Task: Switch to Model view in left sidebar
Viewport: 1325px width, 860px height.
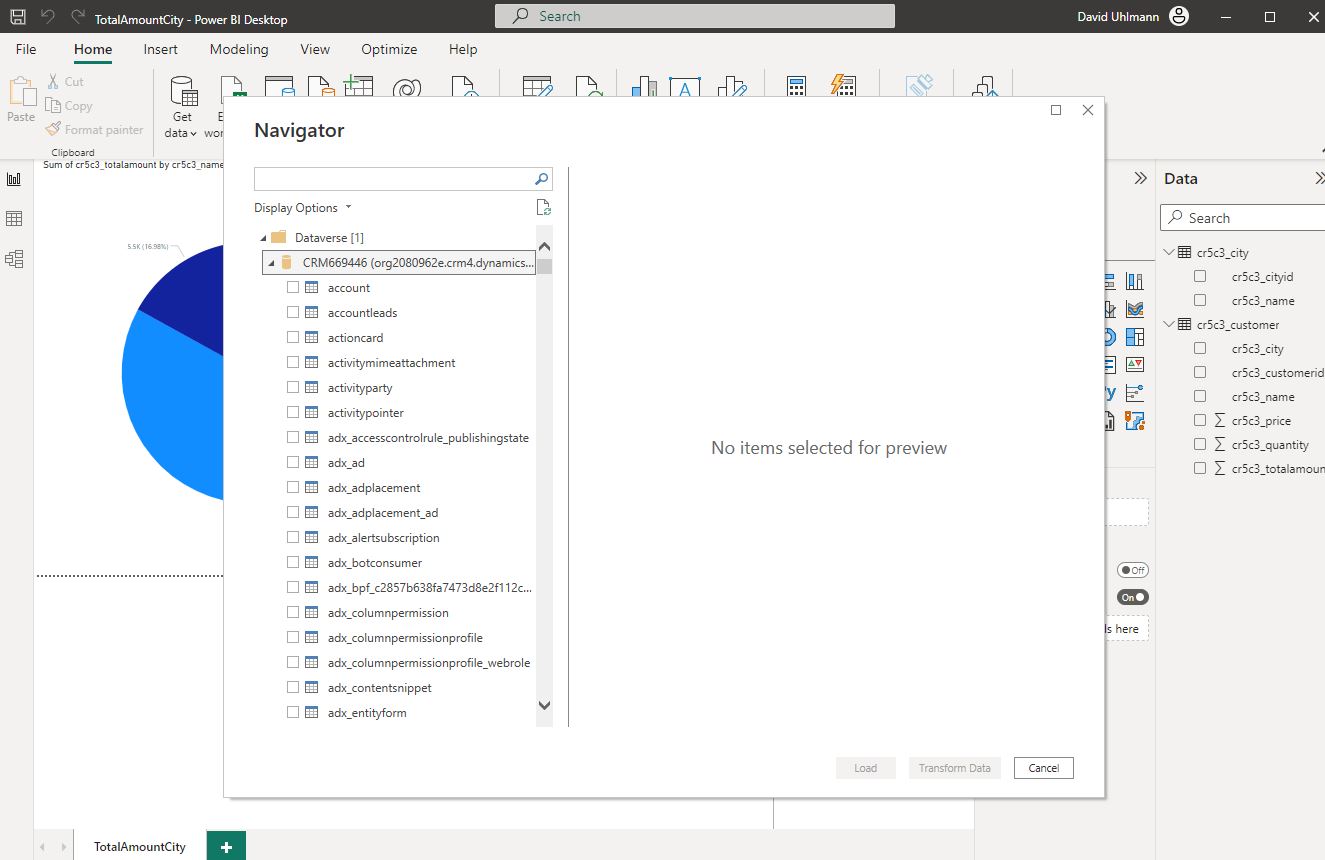Action: (14, 259)
